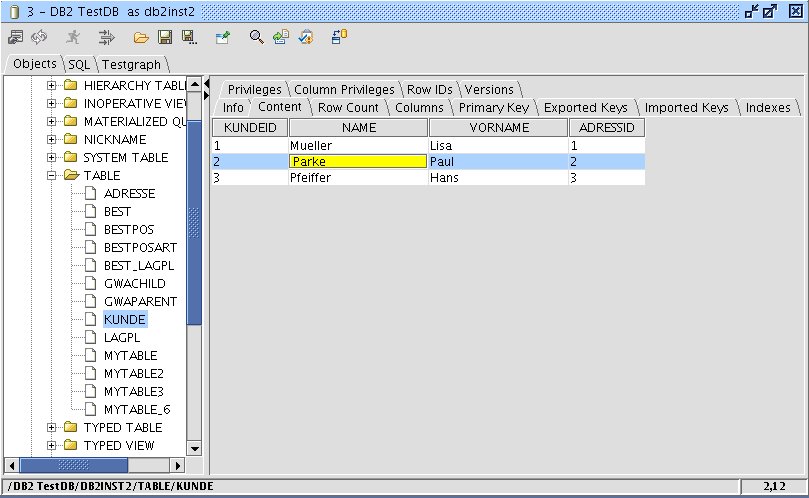This screenshot has height=498, width=809.
Task: Click tree scrollbar down arrow
Action: point(195,448)
